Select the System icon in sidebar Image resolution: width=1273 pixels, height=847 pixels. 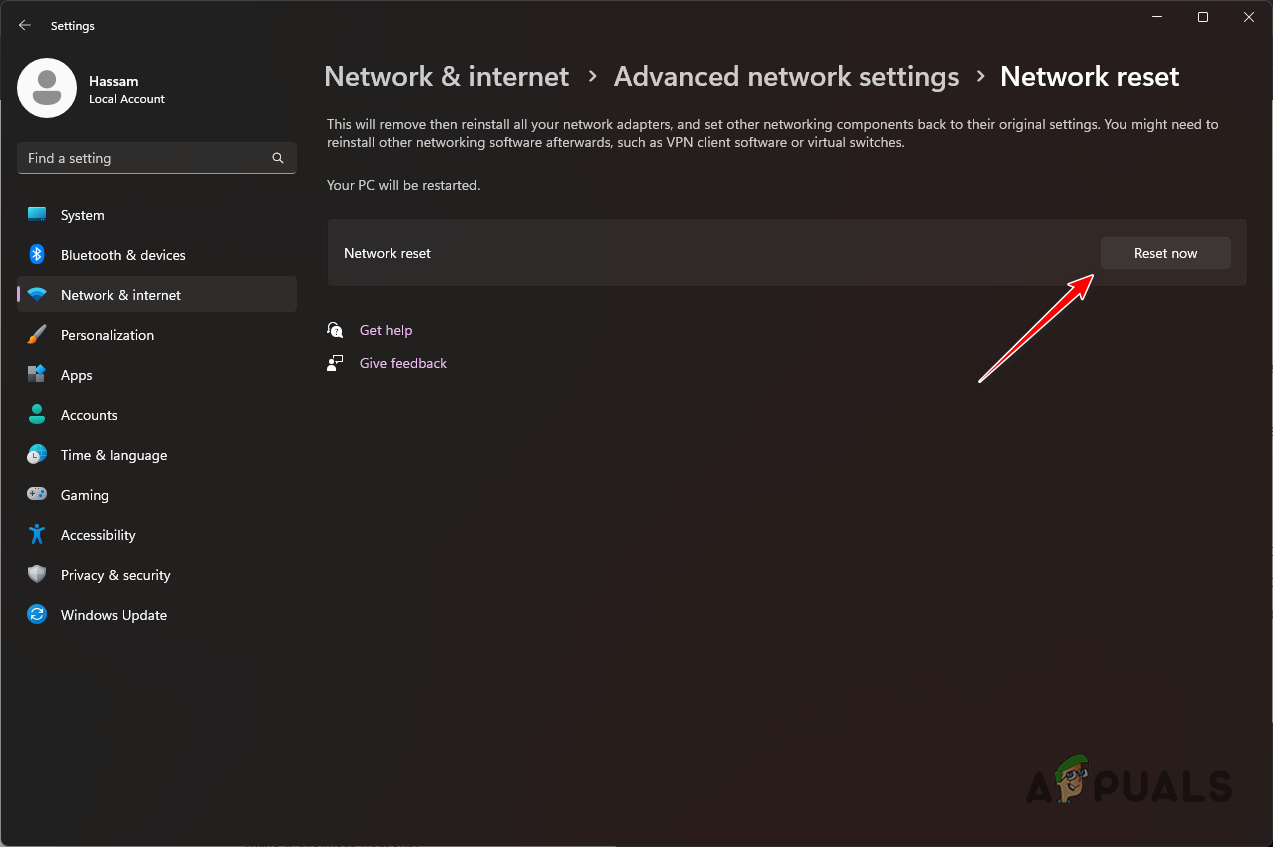click(x=36, y=214)
